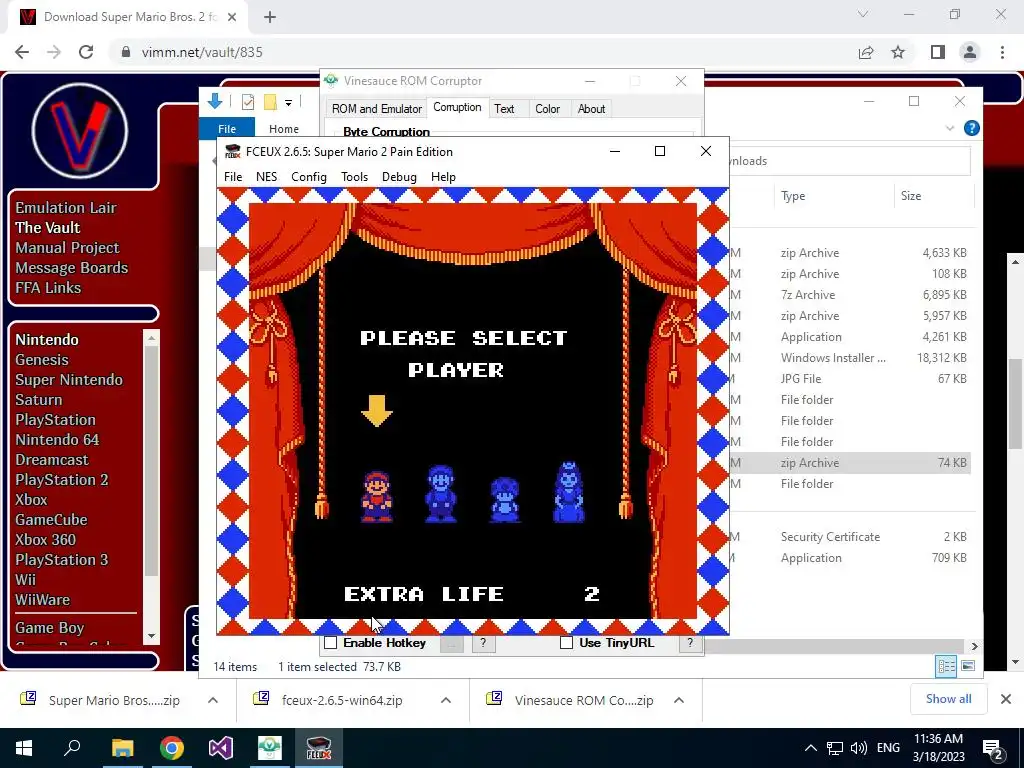The width and height of the screenshot is (1024, 768).
Task: Open the Debug menu in FCEUX
Action: click(399, 177)
